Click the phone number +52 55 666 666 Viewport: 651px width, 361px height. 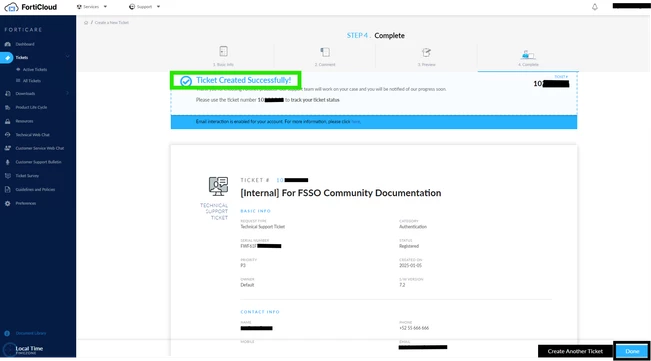tap(414, 328)
